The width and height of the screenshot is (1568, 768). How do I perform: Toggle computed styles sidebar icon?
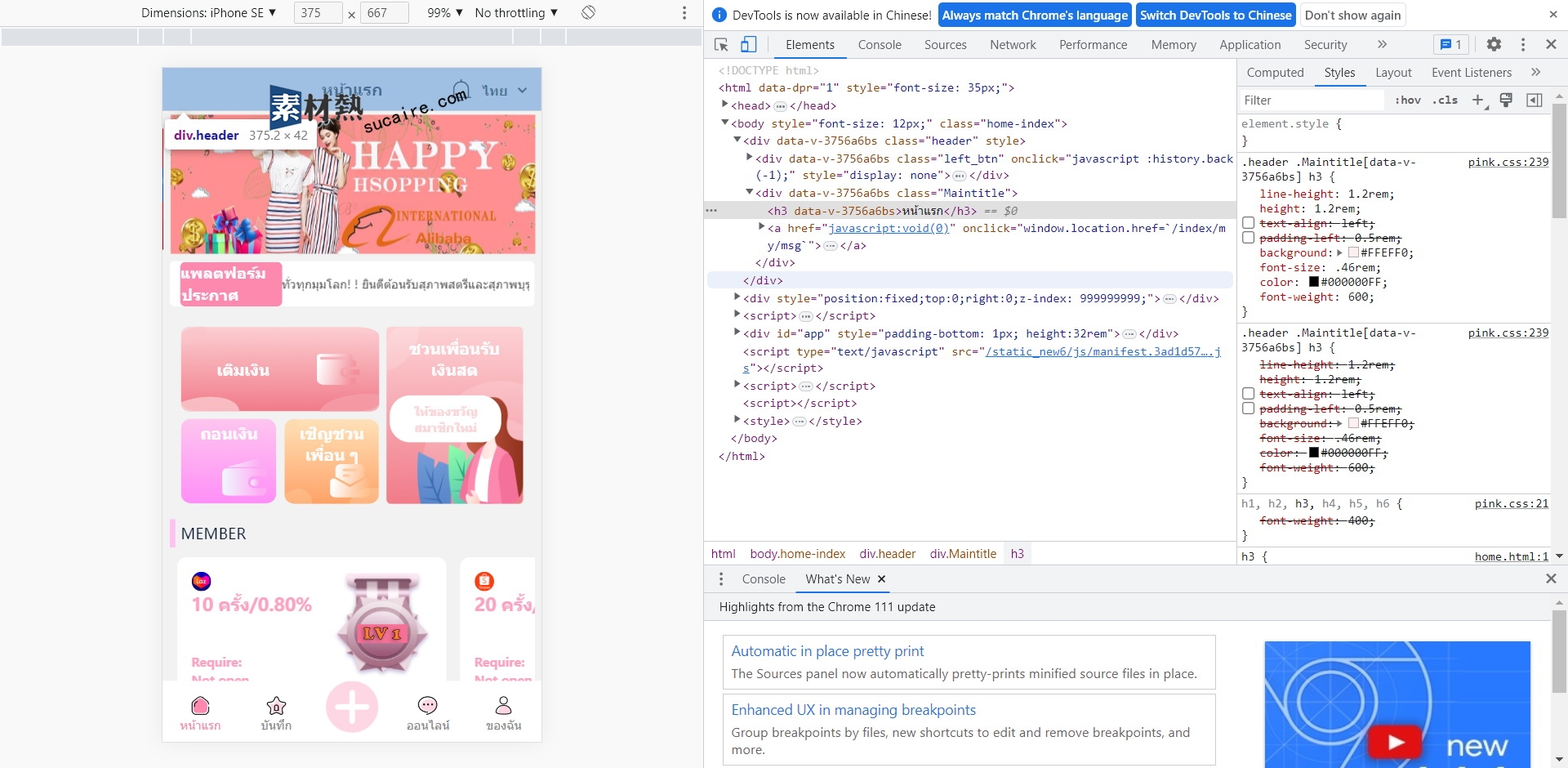click(1535, 100)
